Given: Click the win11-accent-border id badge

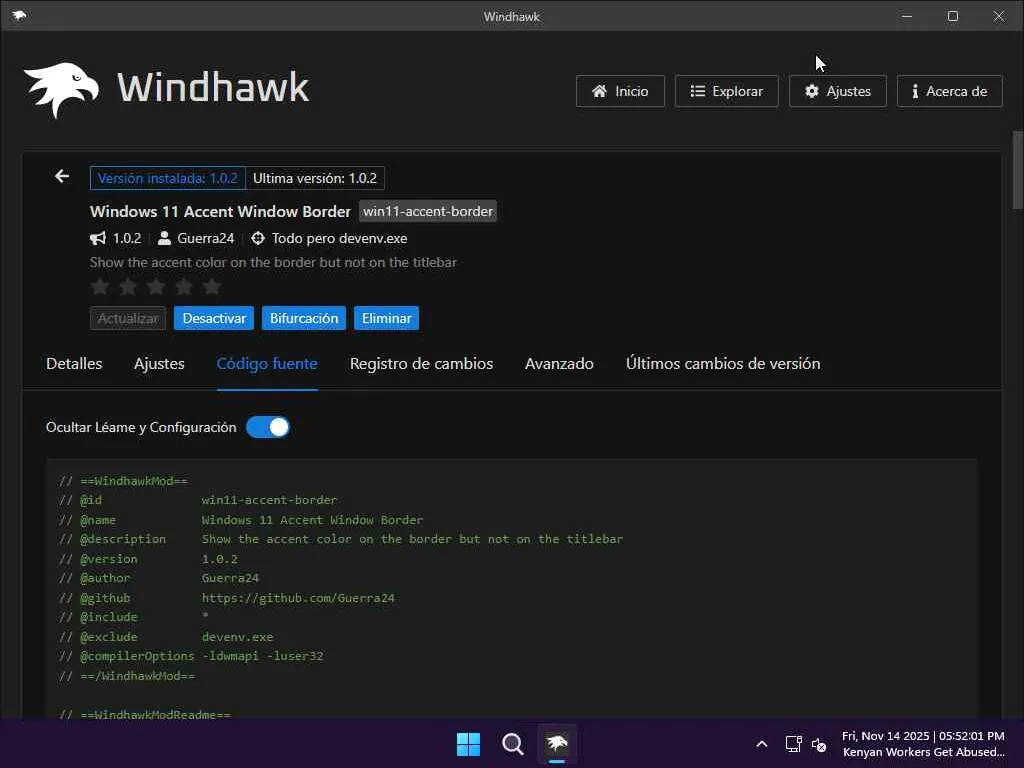Looking at the screenshot, I should [428, 211].
